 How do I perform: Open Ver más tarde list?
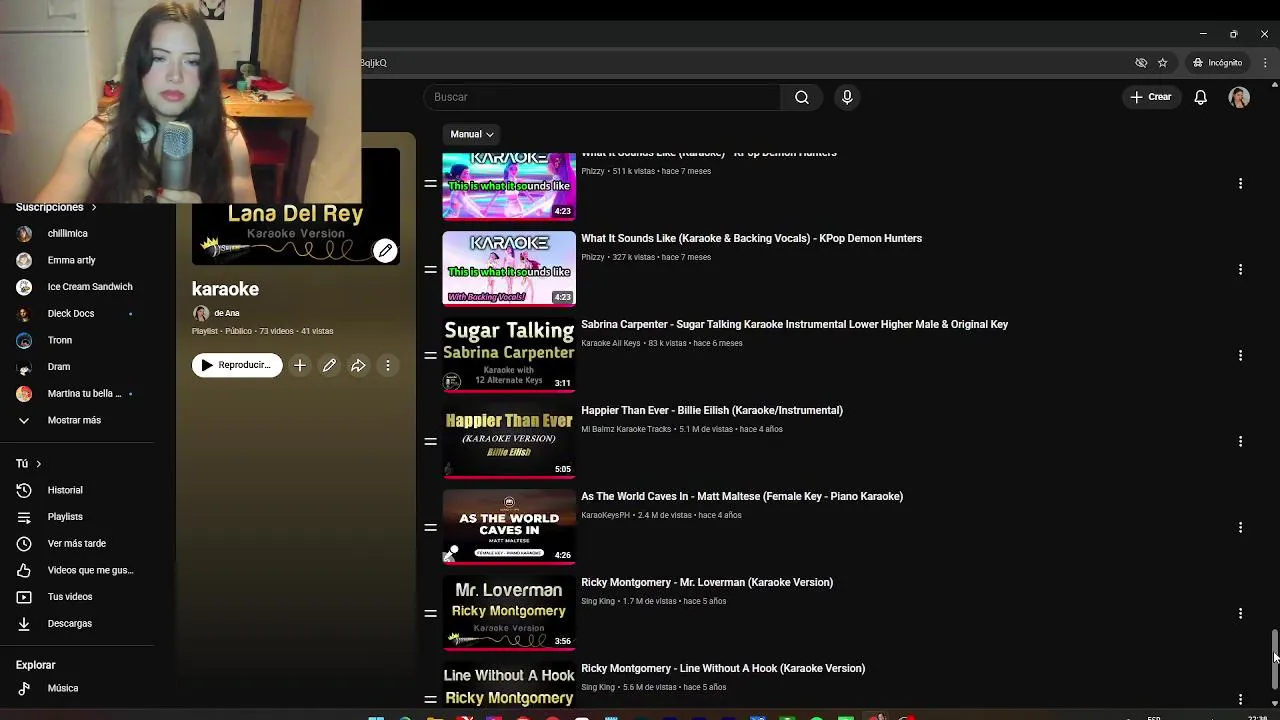[76, 543]
